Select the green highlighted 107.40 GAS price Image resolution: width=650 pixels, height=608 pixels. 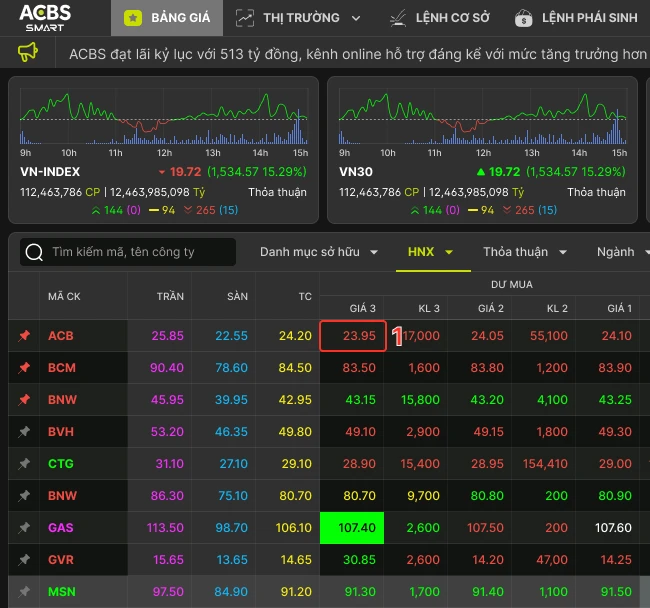tap(352, 528)
